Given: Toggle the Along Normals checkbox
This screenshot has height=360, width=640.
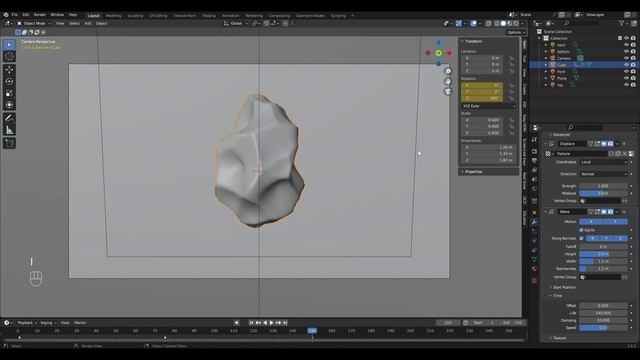Looking at the screenshot, I should tap(582, 238).
